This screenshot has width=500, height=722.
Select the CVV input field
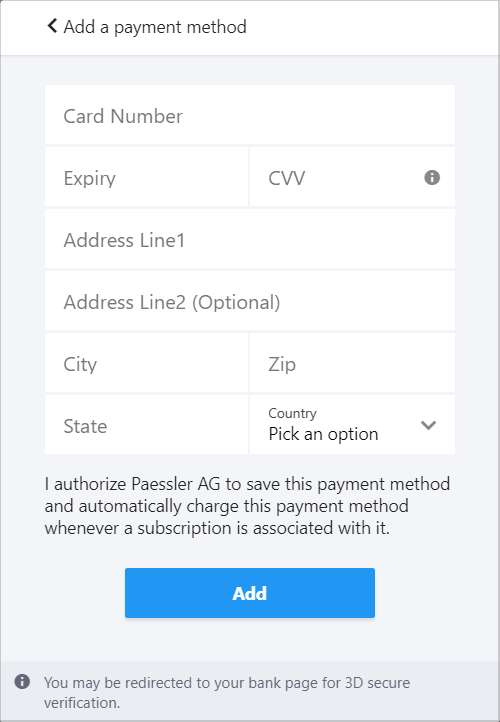[x=352, y=177]
